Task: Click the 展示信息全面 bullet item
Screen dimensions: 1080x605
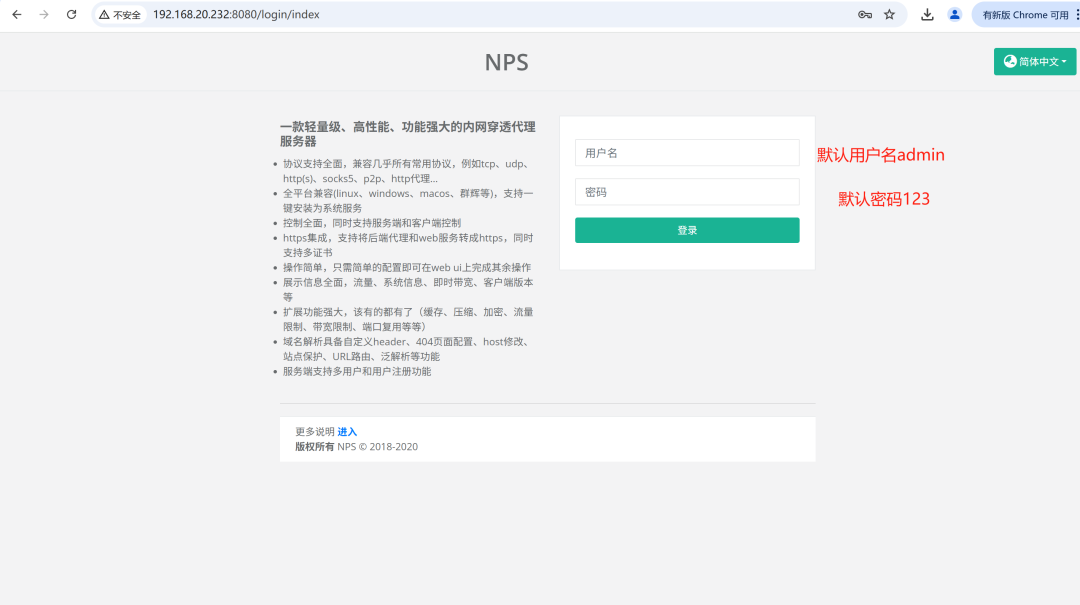Action: [x=408, y=289]
